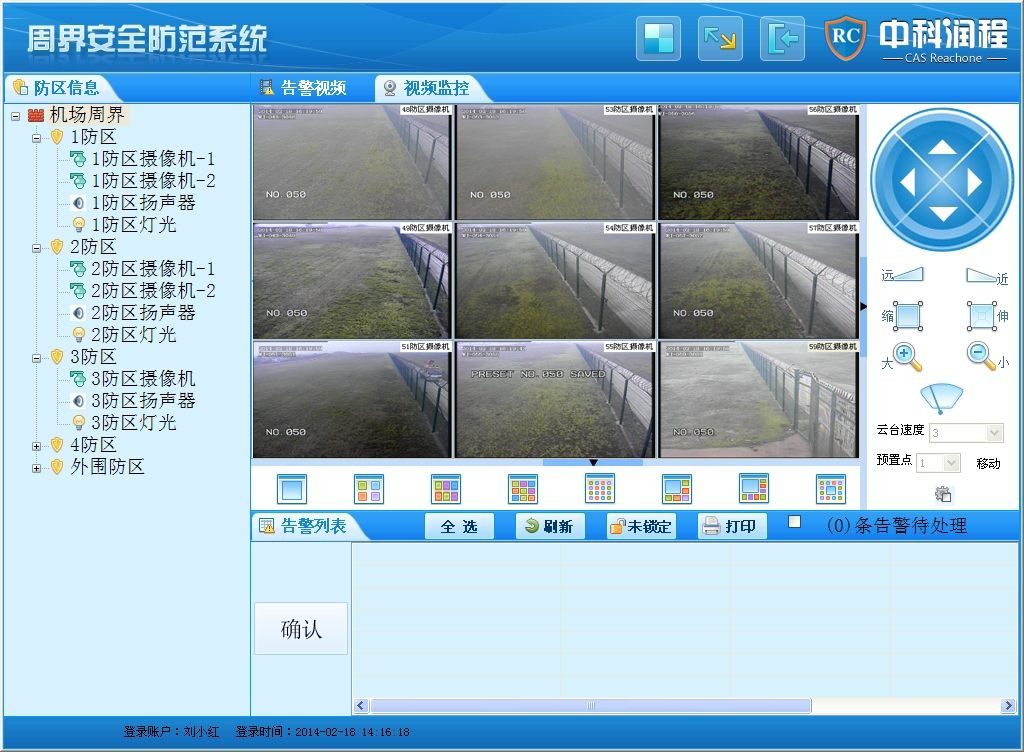
Task: Select the single-view layout icon
Action: 291,489
